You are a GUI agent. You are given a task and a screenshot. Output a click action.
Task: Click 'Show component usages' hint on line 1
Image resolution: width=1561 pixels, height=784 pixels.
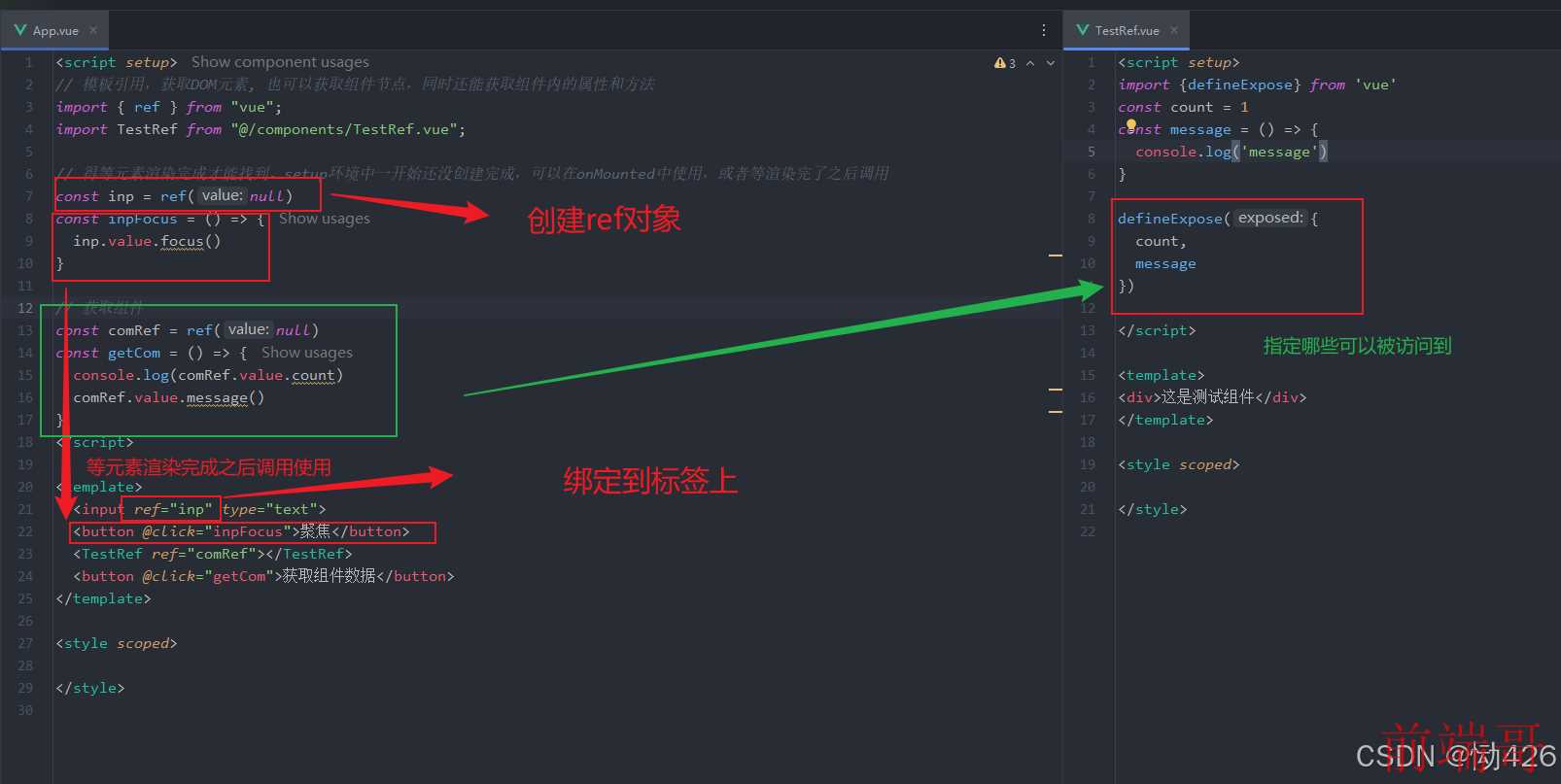(x=280, y=62)
